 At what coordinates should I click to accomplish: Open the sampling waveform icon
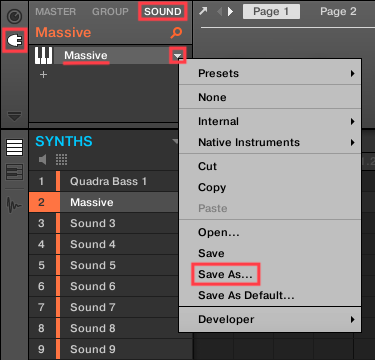pos(14,205)
